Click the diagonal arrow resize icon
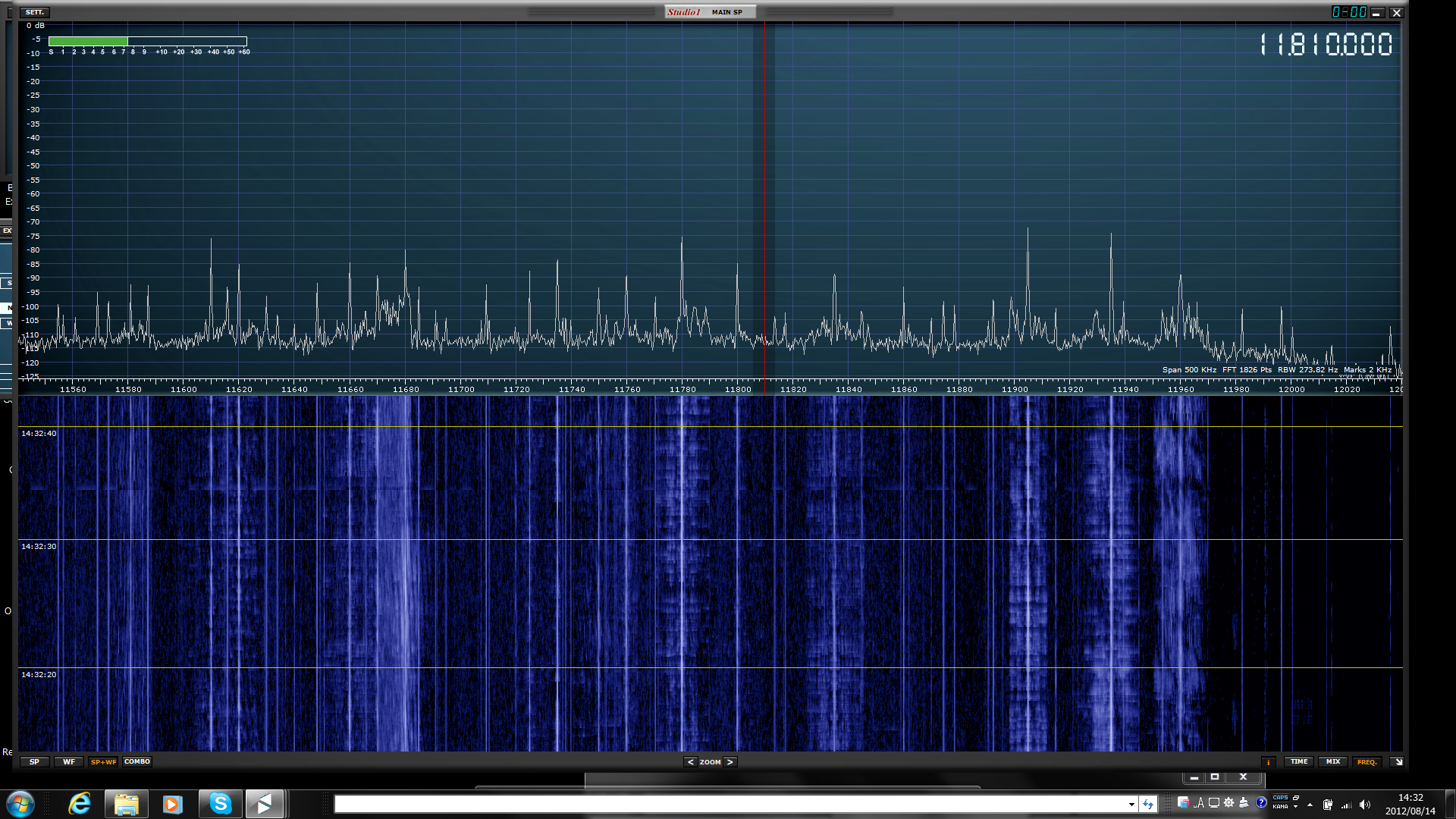The width and height of the screenshot is (1456, 819). 1398,762
